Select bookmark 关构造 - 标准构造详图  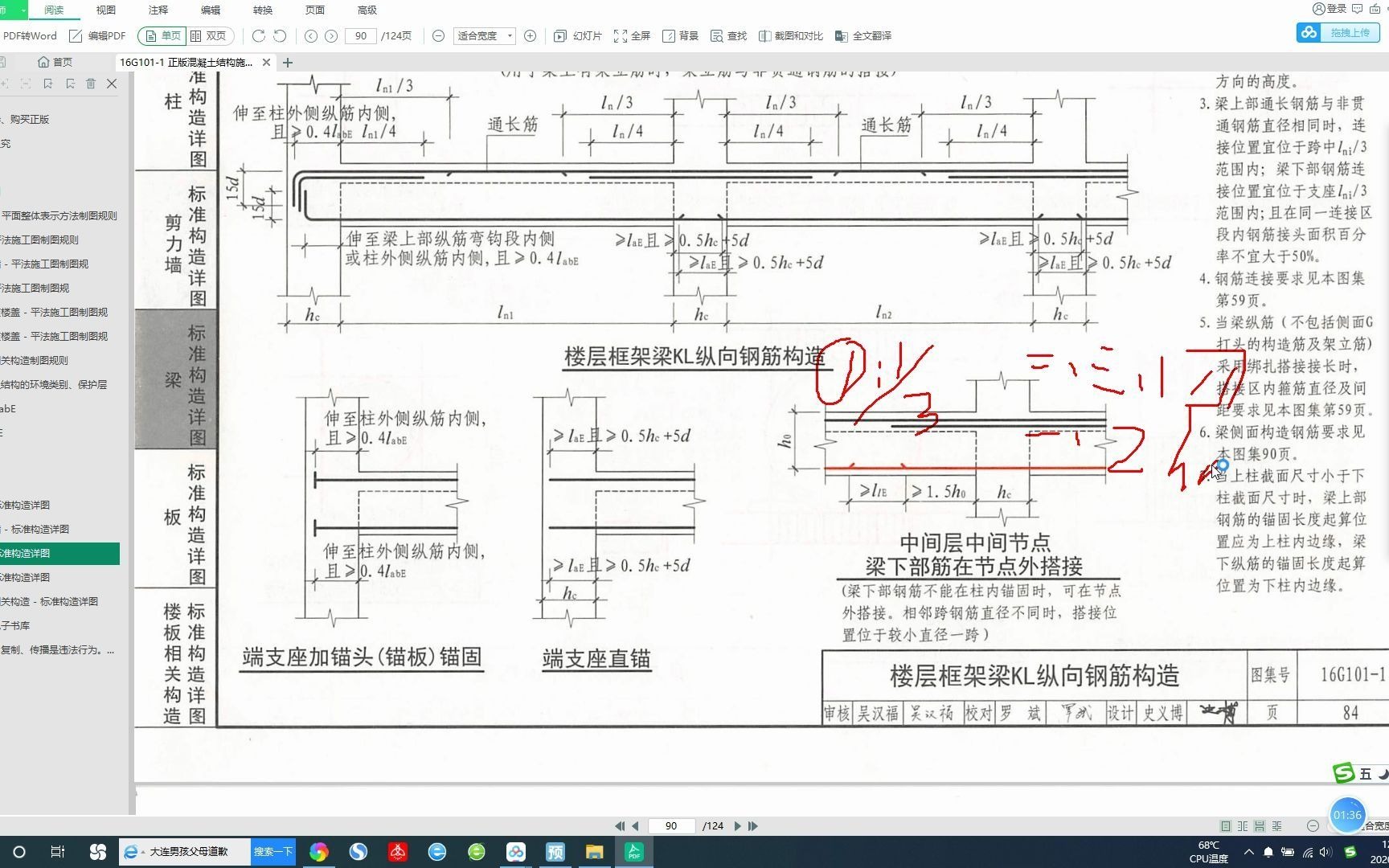pos(49,601)
